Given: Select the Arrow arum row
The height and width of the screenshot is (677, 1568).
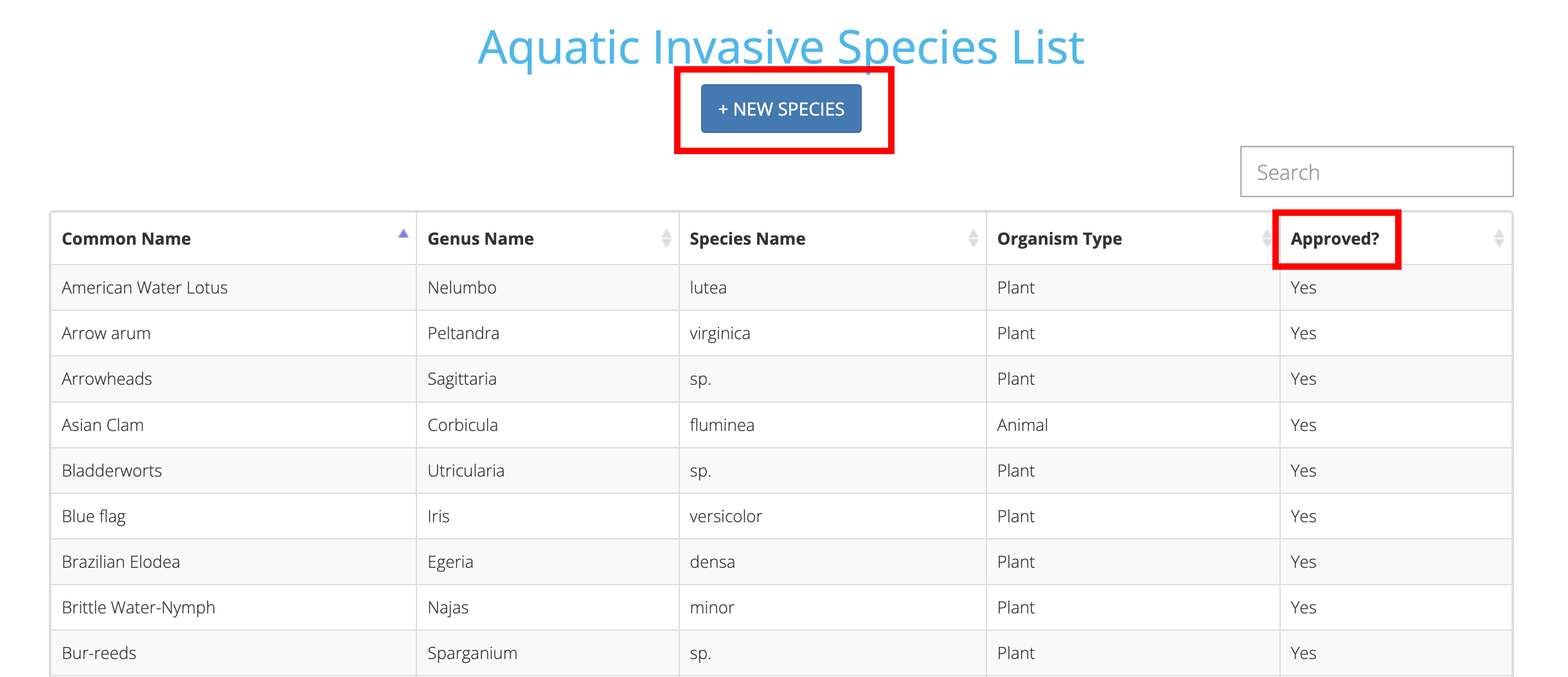Looking at the screenshot, I should tap(106, 333).
